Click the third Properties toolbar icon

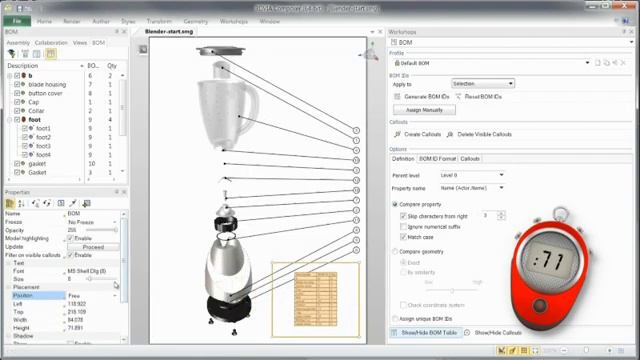[x=36, y=203]
